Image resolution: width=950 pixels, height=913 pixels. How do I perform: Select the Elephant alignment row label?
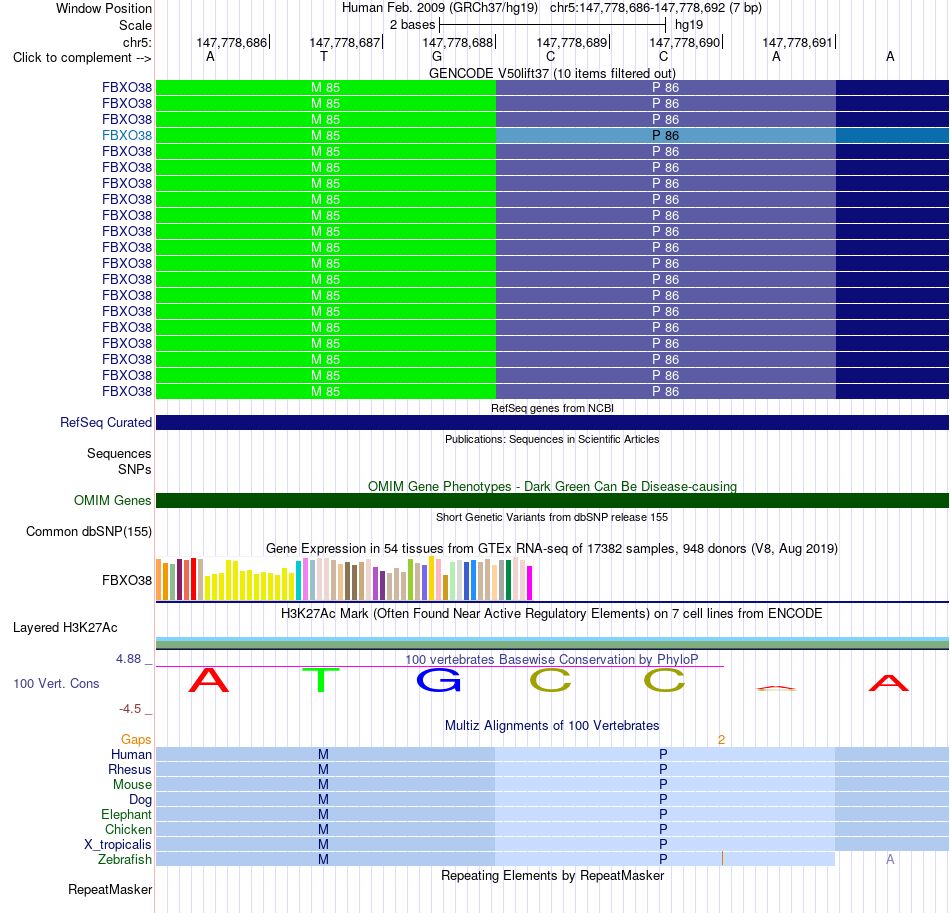pyautogui.click(x=126, y=814)
